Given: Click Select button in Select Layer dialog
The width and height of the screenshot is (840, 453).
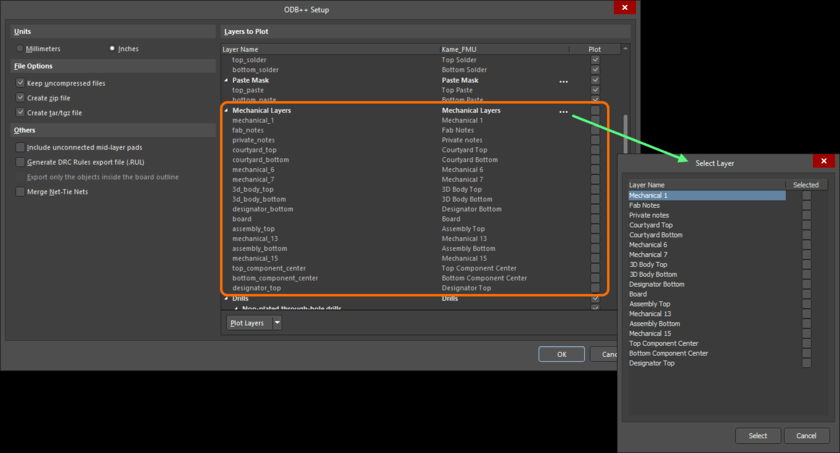Looking at the screenshot, I should 758,435.
